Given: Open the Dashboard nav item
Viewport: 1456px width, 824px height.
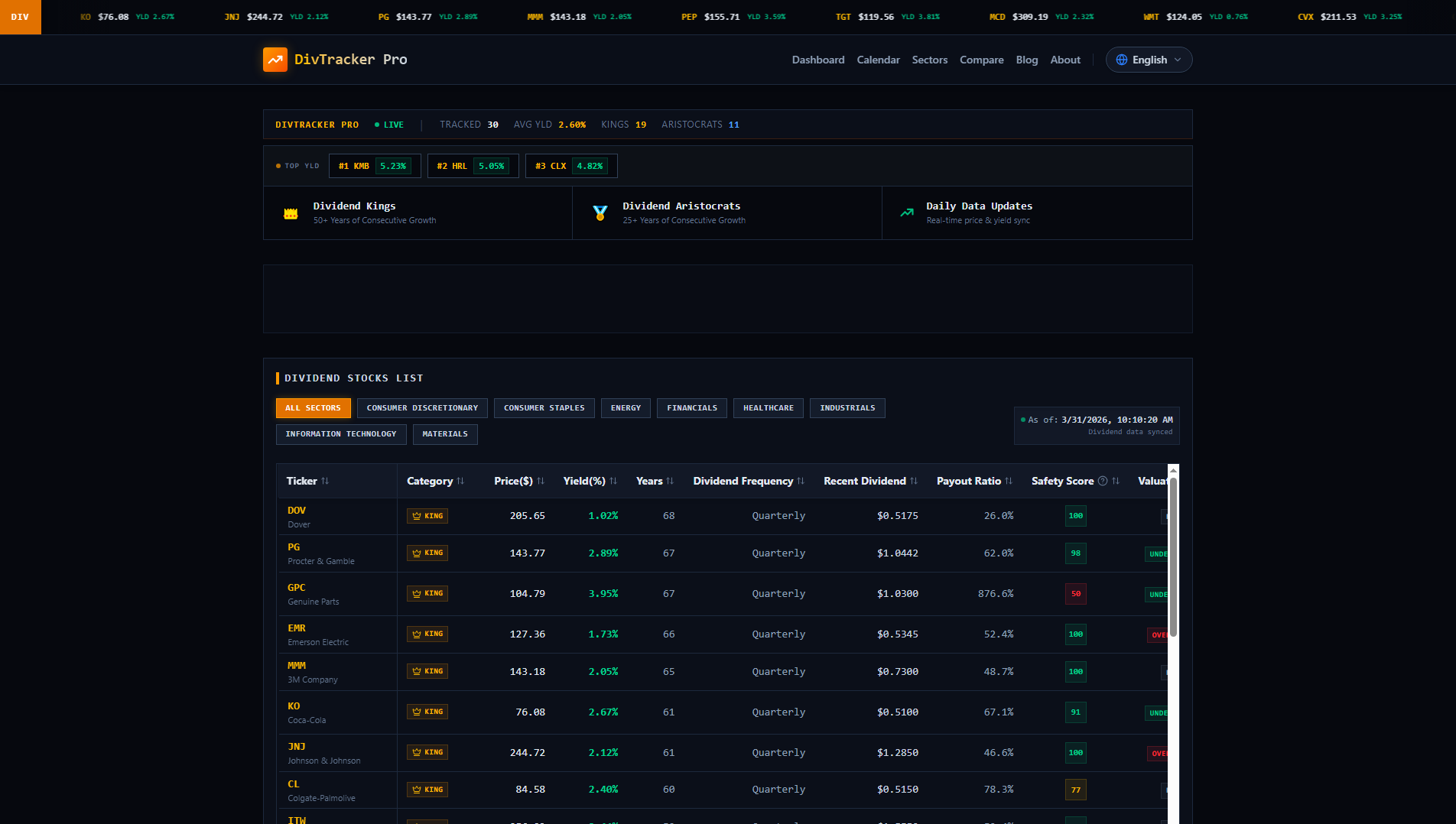Looking at the screenshot, I should pyautogui.click(x=818, y=60).
